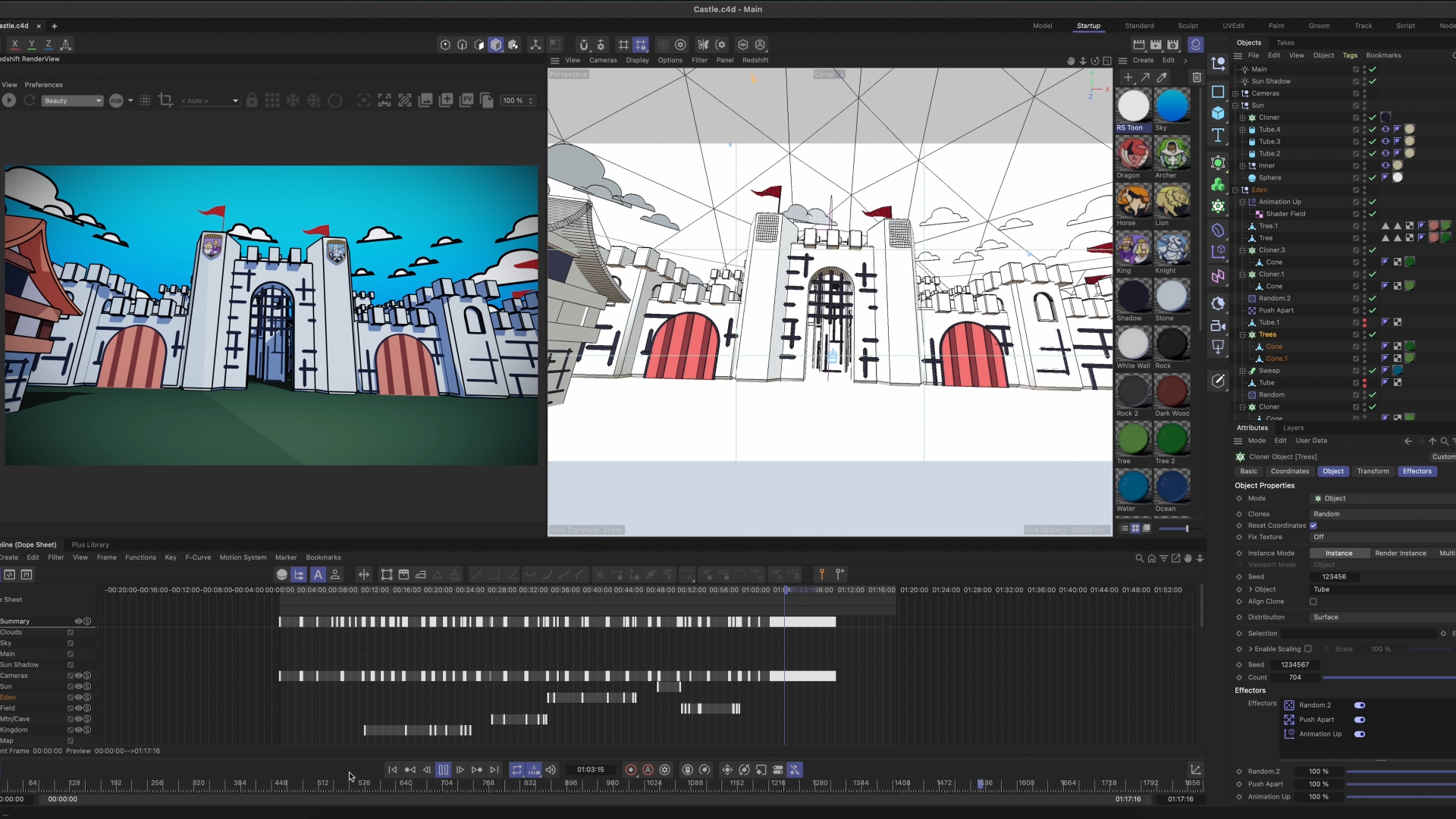Select the Text spline tool icon
This screenshot has width=1456, height=819.
pyautogui.click(x=1218, y=136)
